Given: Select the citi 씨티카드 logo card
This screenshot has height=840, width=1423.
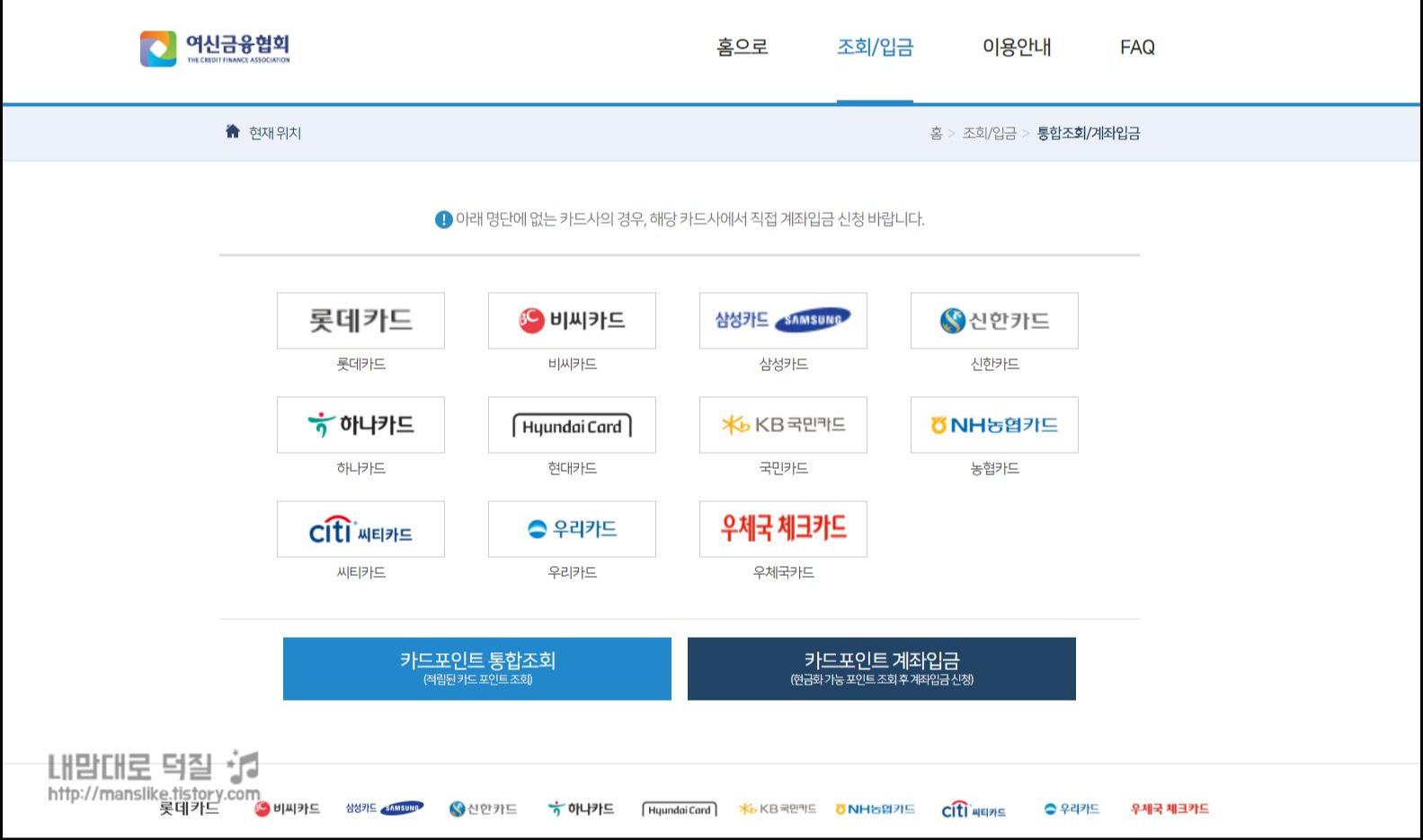Looking at the screenshot, I should pyautogui.click(x=360, y=529).
